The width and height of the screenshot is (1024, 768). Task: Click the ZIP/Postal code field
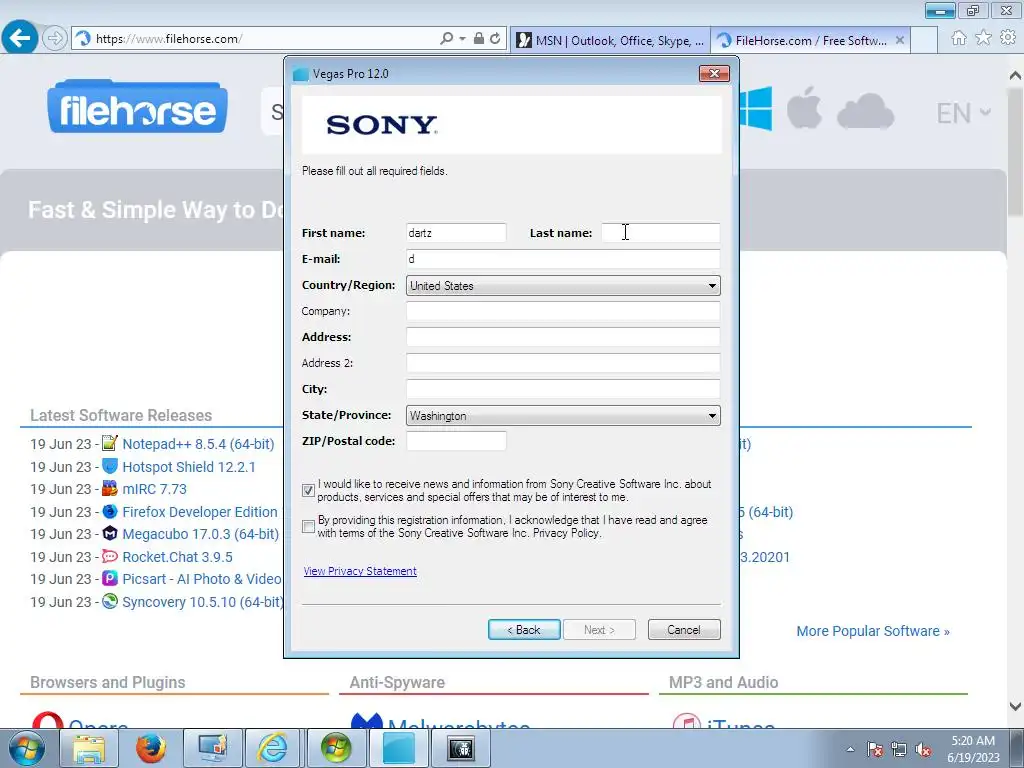point(456,441)
